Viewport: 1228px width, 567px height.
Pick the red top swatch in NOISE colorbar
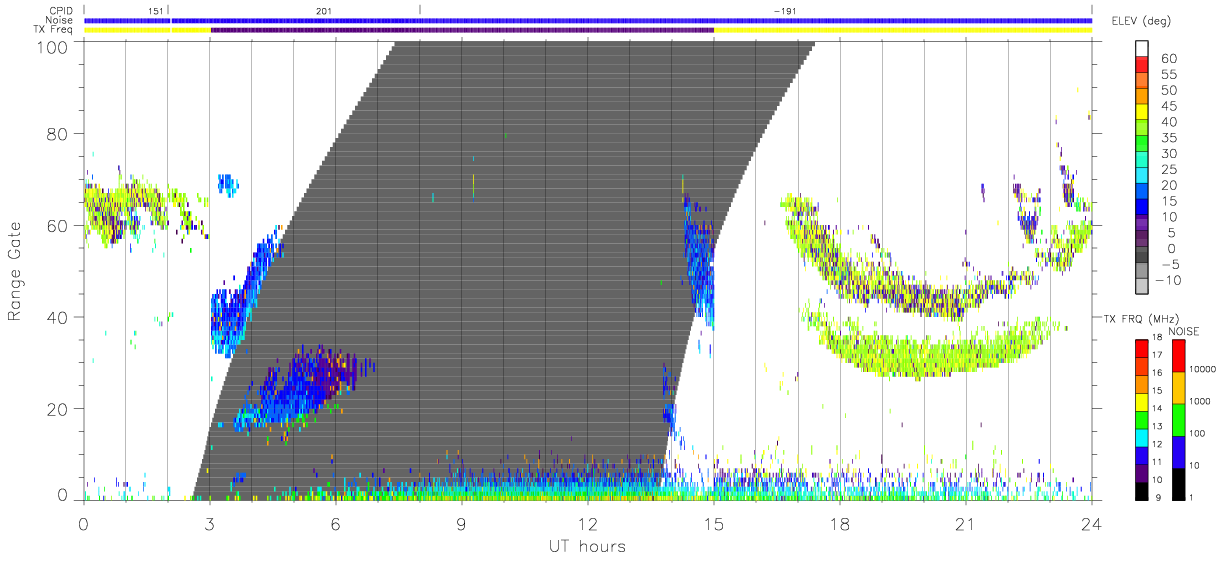pyautogui.click(x=1178, y=355)
